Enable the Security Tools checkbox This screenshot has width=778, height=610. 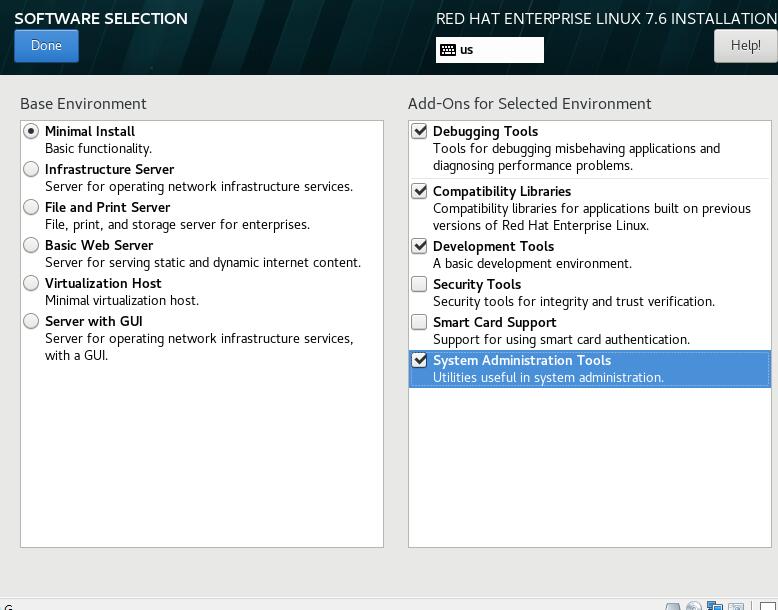coord(419,284)
